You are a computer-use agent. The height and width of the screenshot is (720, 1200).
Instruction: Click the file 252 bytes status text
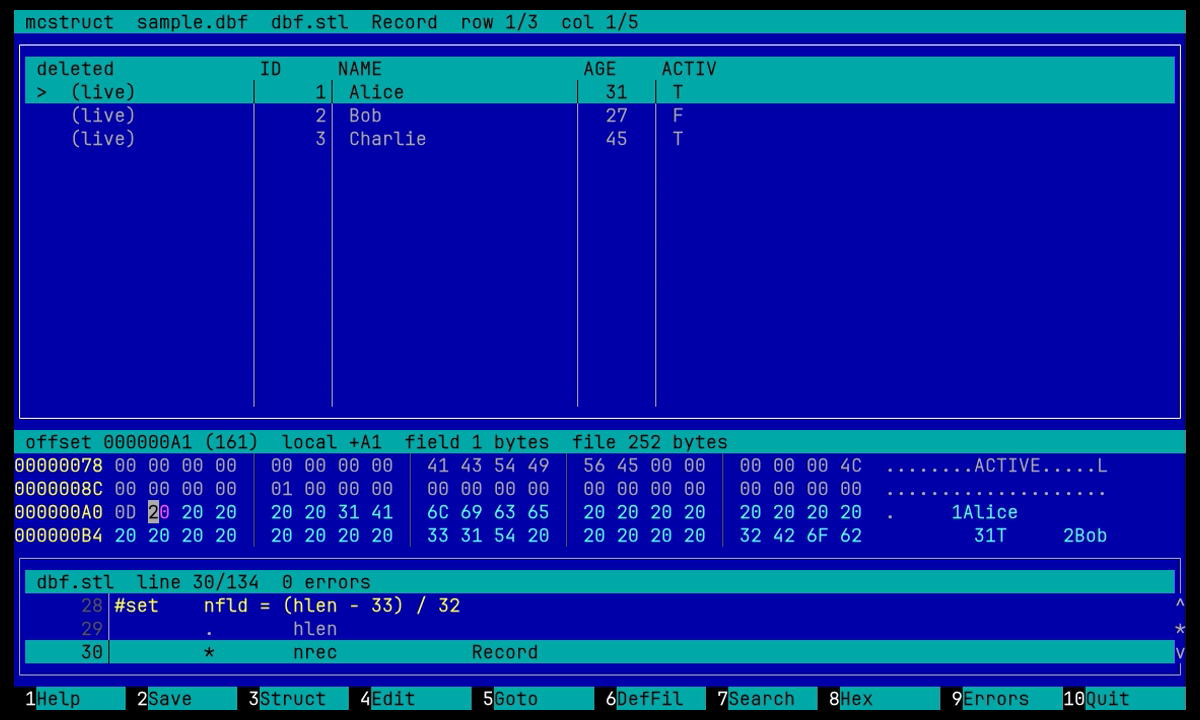coord(650,442)
